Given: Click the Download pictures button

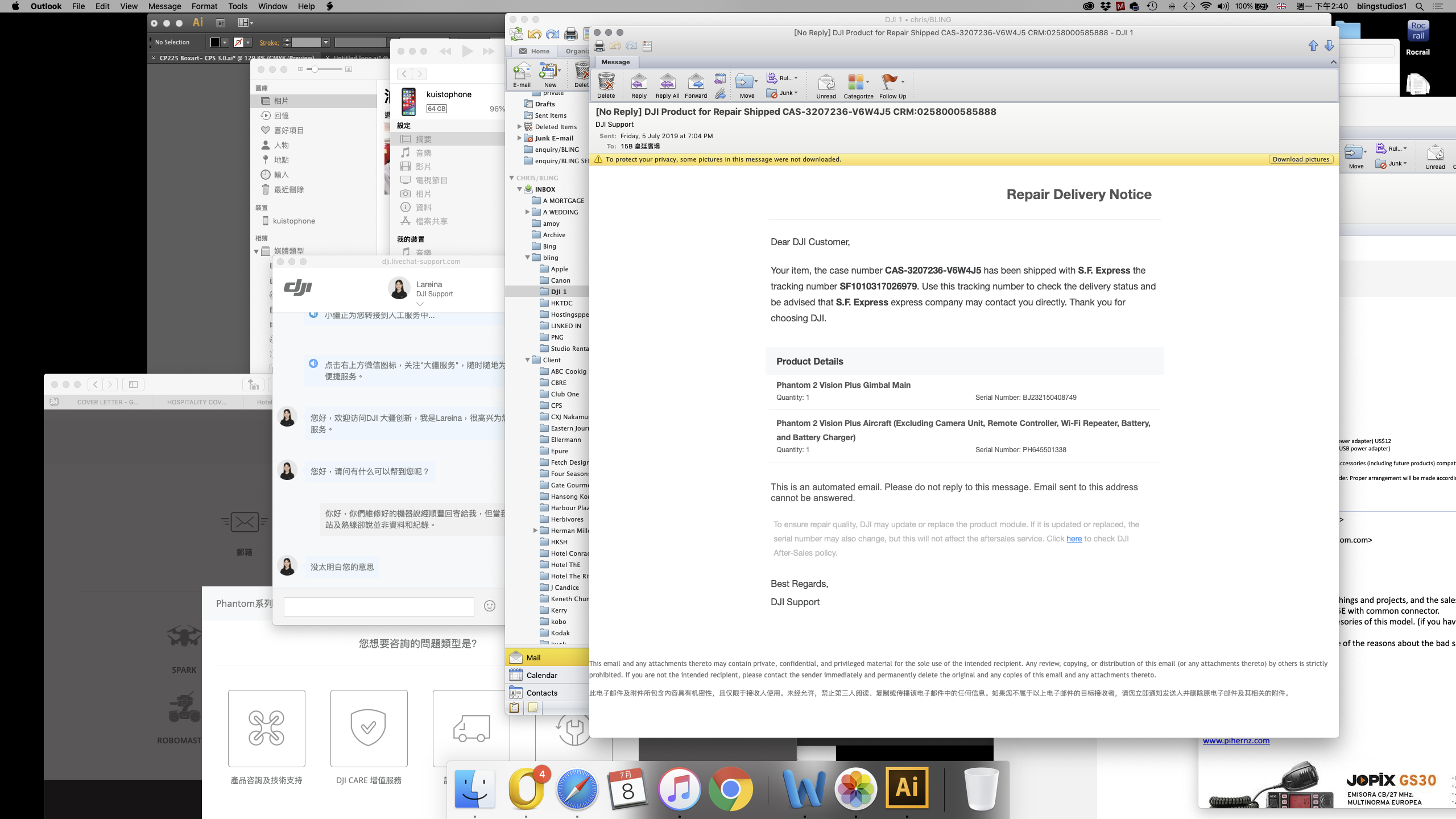Looking at the screenshot, I should 1301,159.
